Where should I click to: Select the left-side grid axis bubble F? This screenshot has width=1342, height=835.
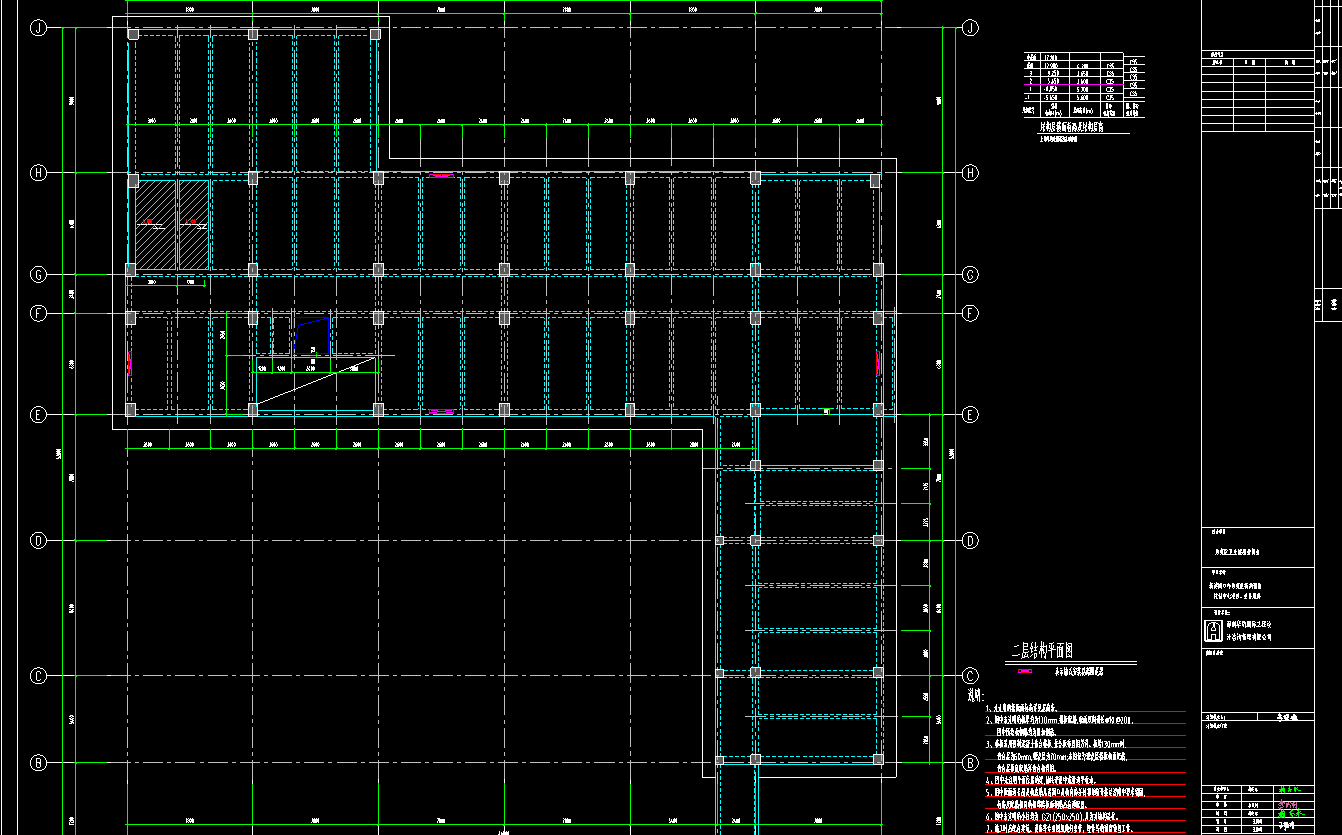click(x=38, y=314)
